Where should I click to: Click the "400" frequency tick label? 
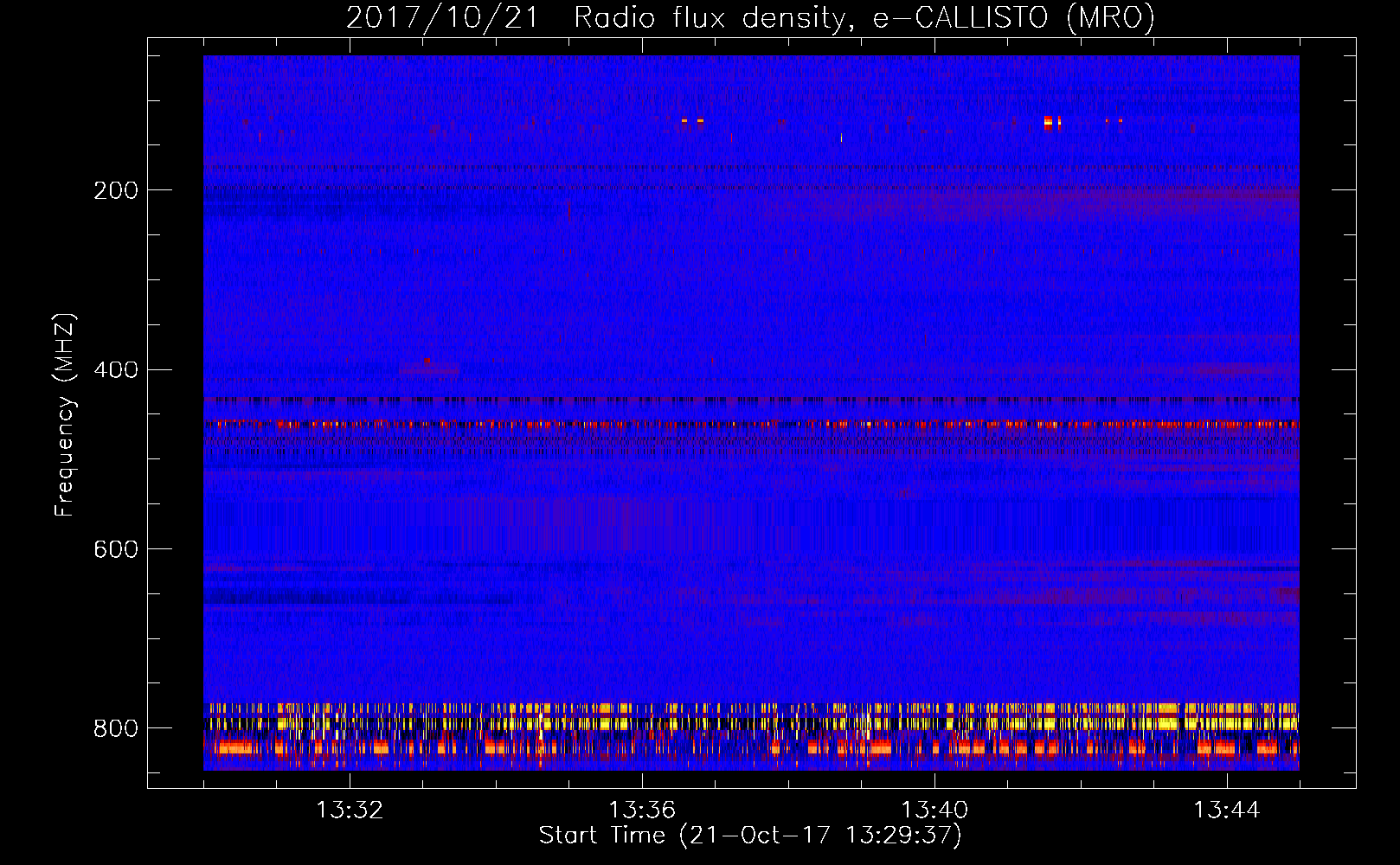point(115,370)
